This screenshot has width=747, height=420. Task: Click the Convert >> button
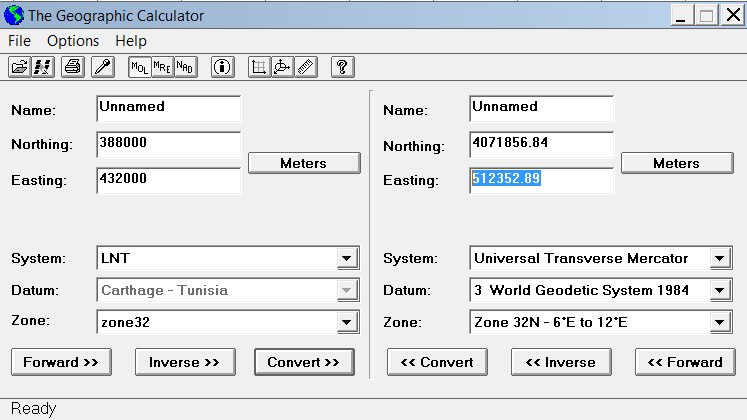[304, 362]
